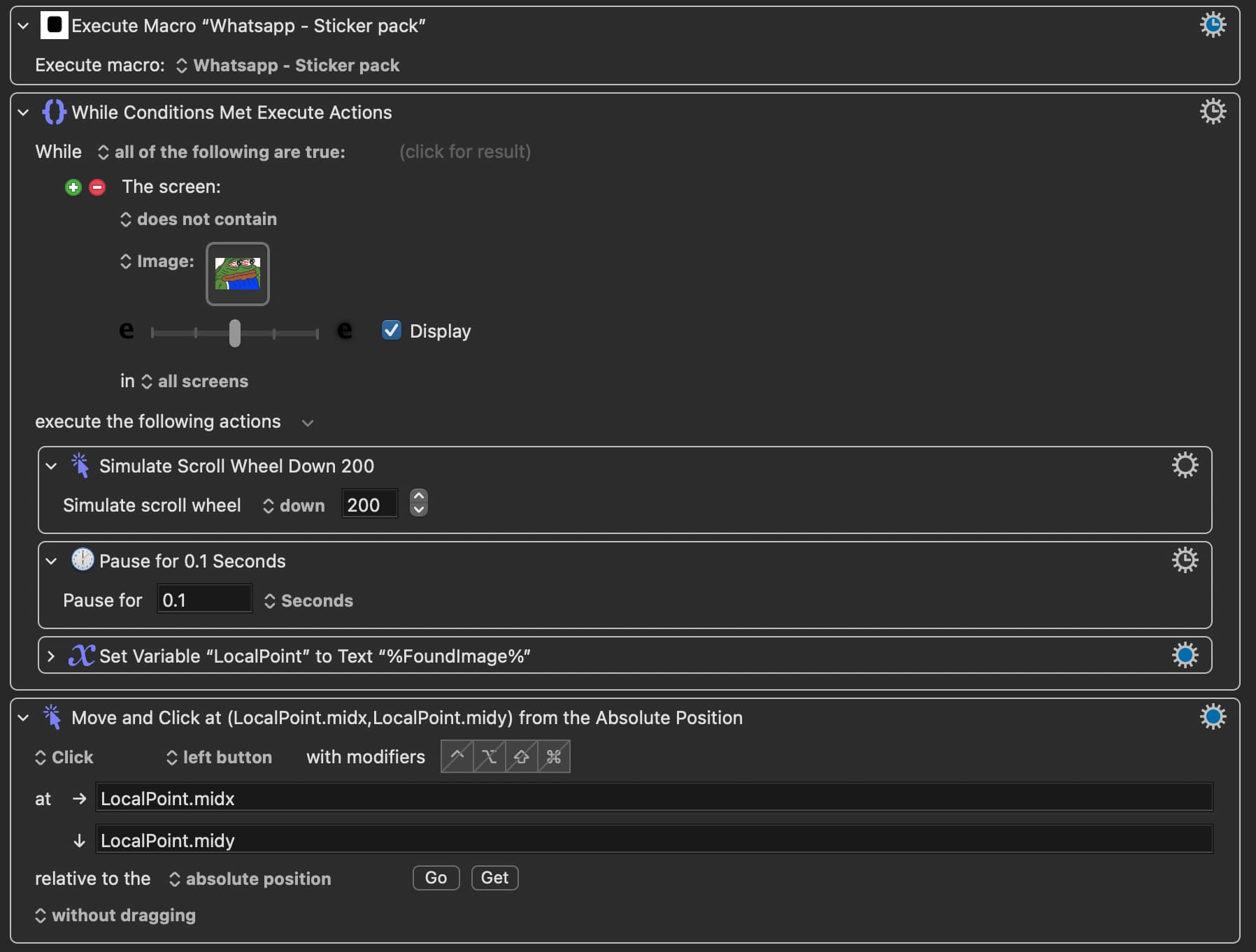
Task: Toggle the Command modifier key
Action: pyautogui.click(x=554, y=757)
